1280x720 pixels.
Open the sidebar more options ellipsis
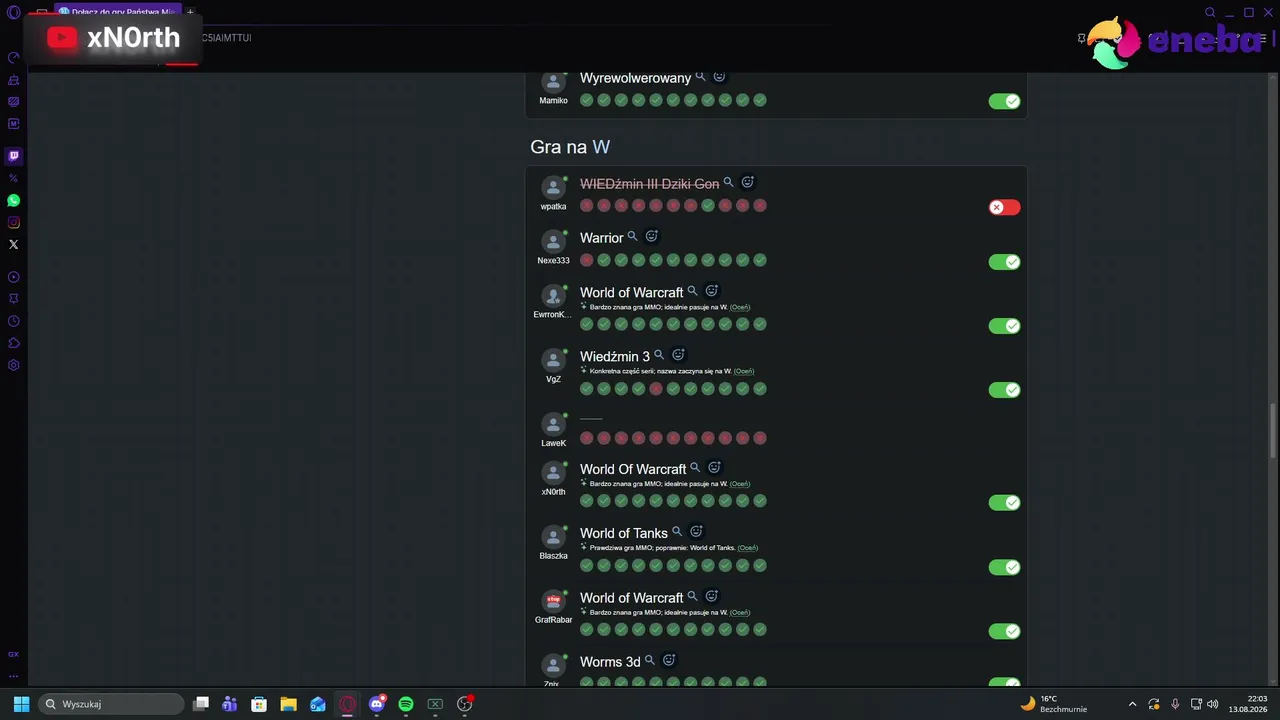[x=13, y=675]
